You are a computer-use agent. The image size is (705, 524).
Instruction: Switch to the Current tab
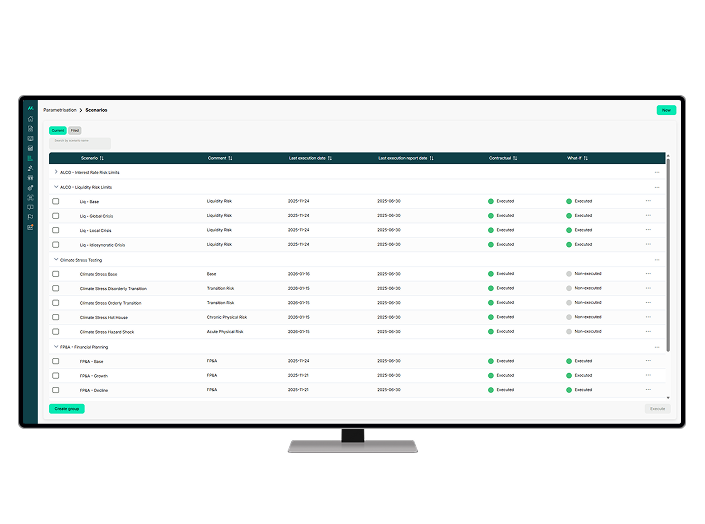click(x=57, y=130)
